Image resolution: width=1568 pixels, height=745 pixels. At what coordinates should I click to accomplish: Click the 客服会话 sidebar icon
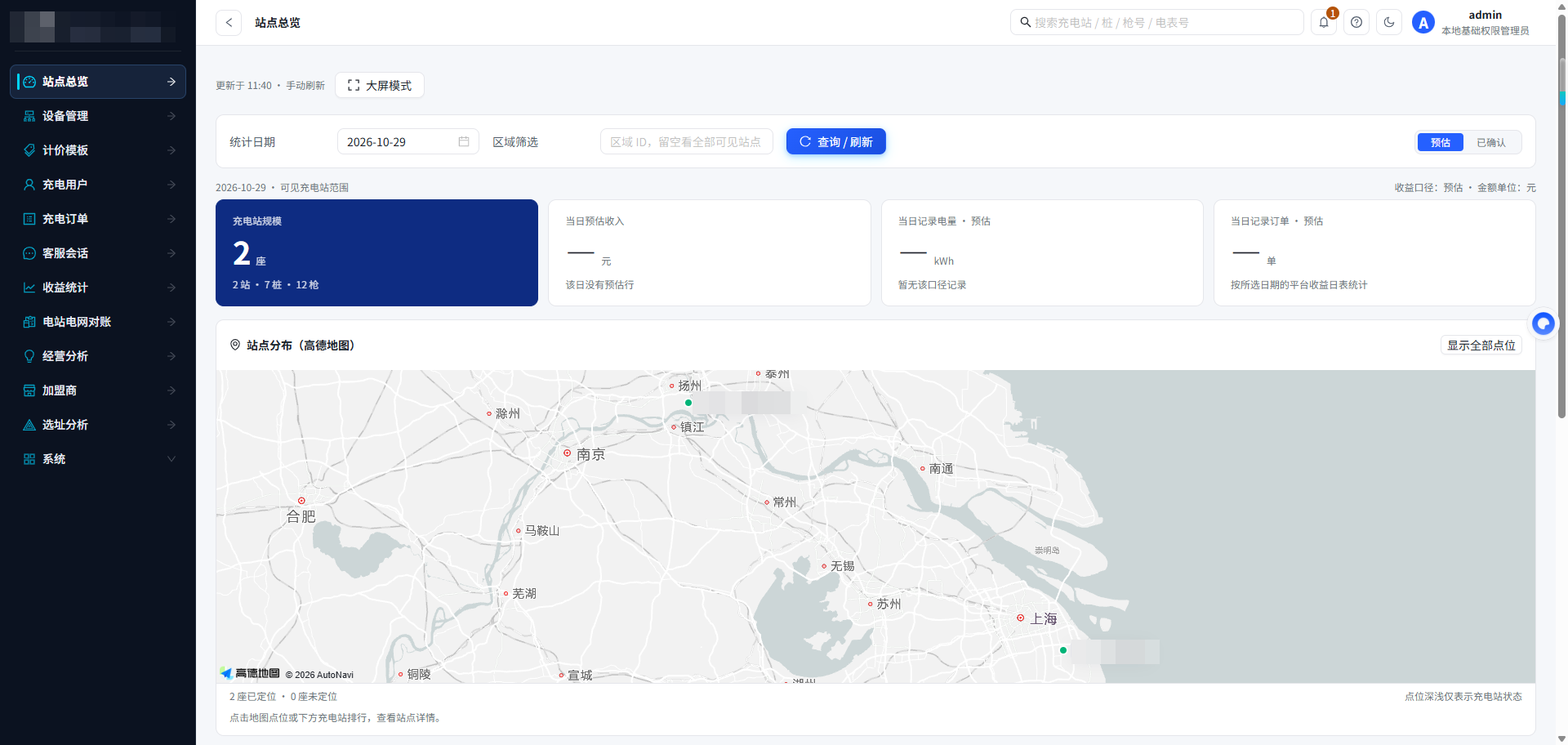[29, 253]
